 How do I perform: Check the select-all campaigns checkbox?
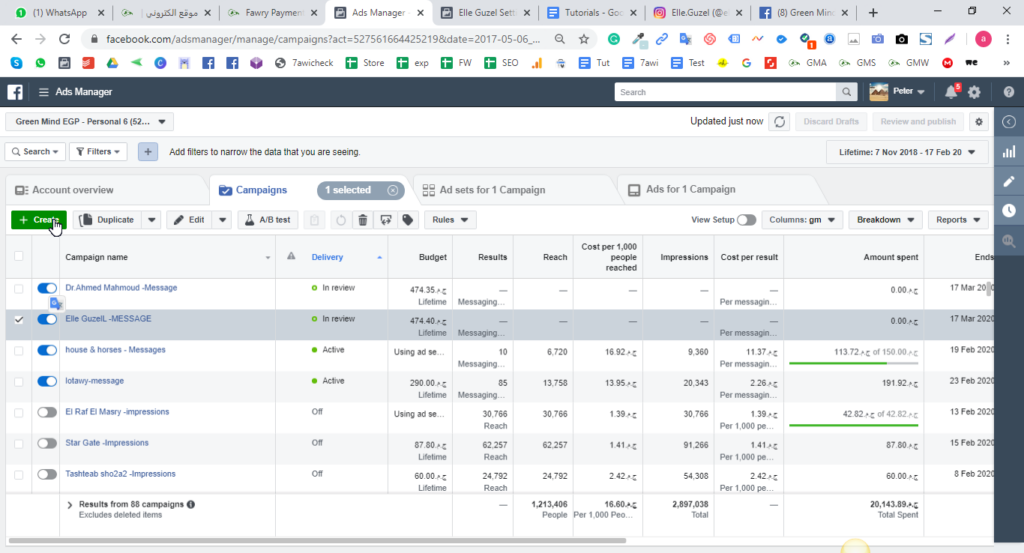tap(18, 256)
